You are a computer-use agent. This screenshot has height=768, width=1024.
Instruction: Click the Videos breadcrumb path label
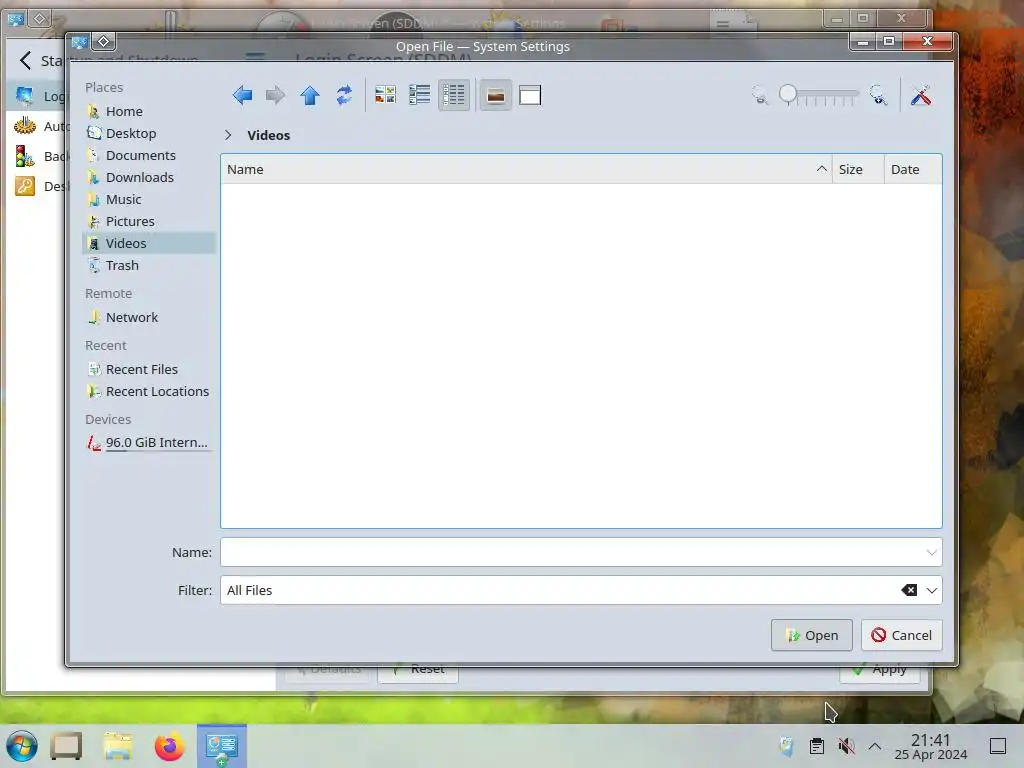[x=268, y=135]
